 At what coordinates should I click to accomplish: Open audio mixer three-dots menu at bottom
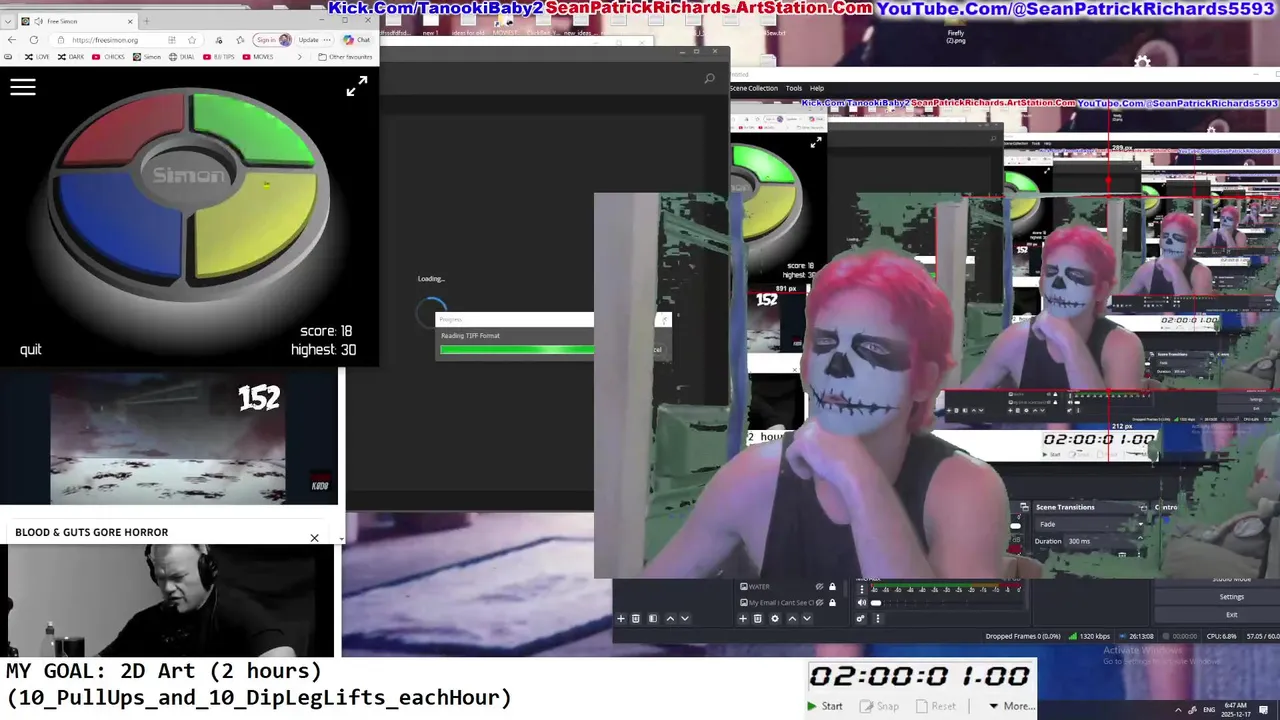(x=878, y=618)
